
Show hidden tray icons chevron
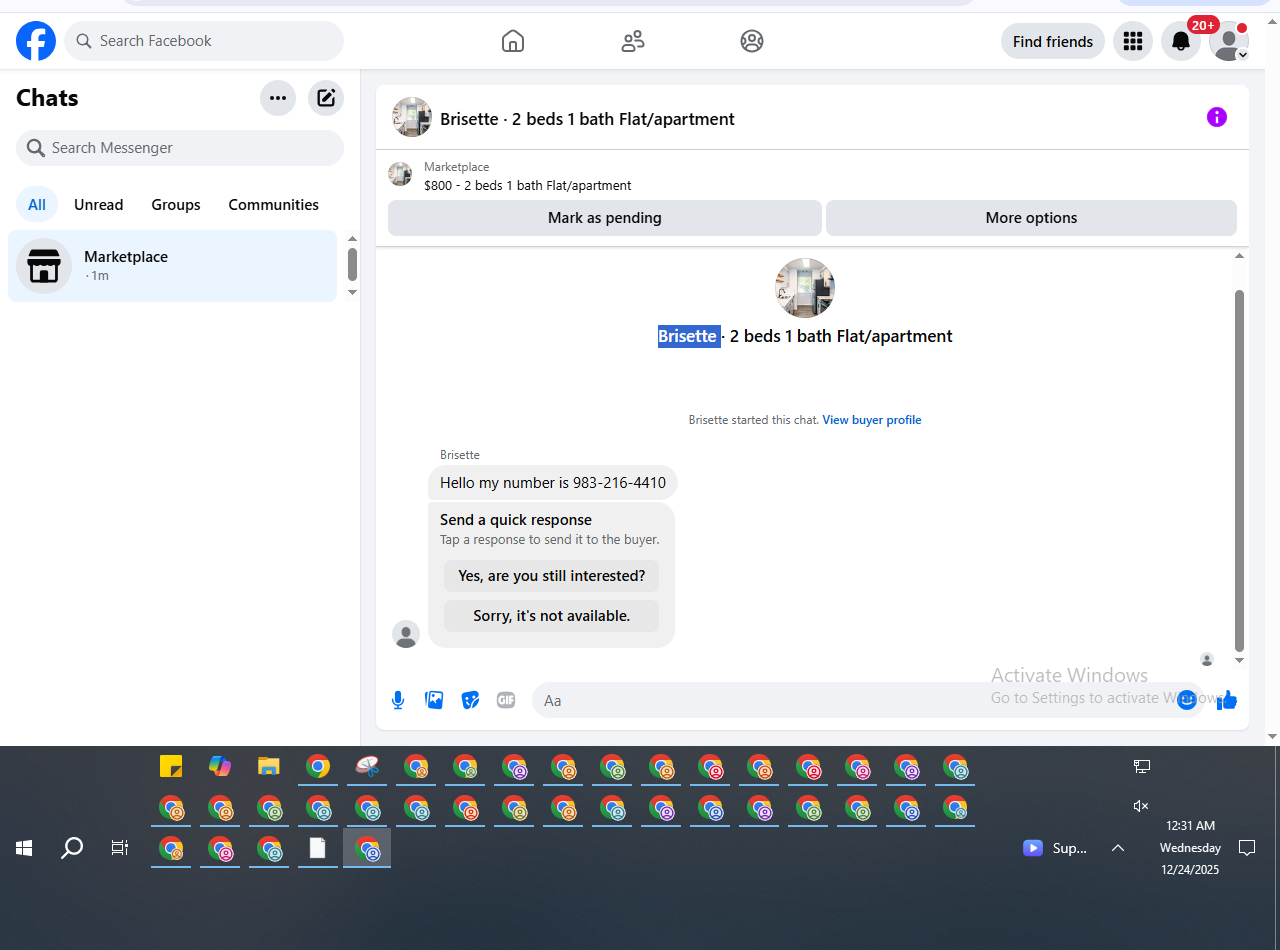pos(1118,848)
